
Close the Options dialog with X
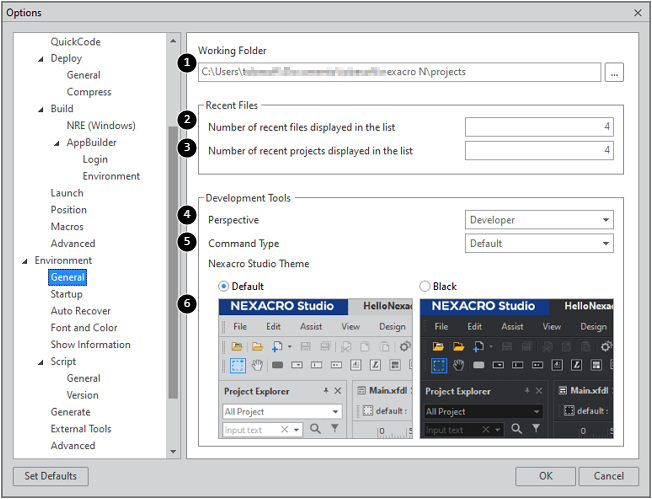[x=637, y=12]
